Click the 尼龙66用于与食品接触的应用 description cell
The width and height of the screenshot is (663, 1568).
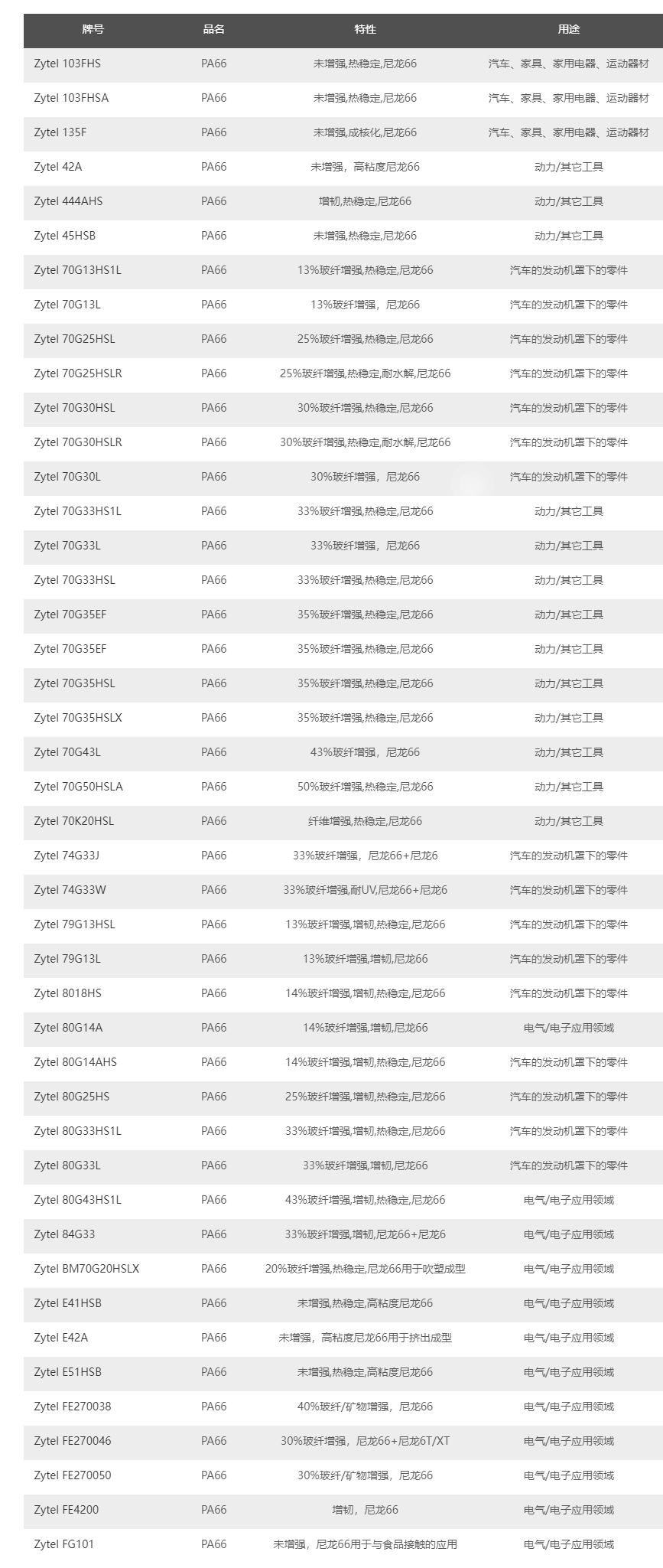coord(365,1544)
